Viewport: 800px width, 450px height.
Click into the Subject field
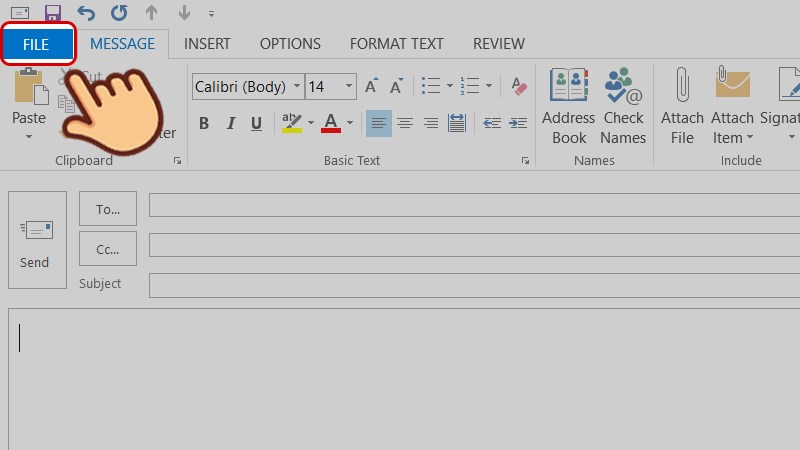pyautogui.click(x=474, y=285)
